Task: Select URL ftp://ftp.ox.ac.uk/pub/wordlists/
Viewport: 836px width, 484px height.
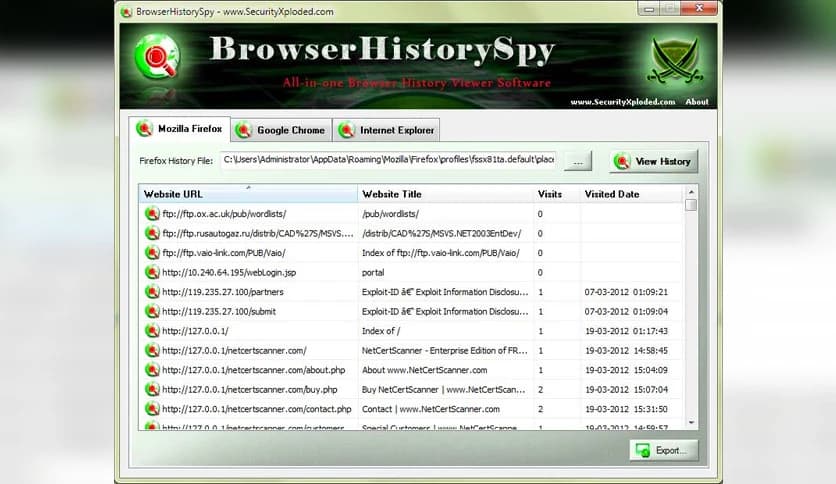Action: 224,214
